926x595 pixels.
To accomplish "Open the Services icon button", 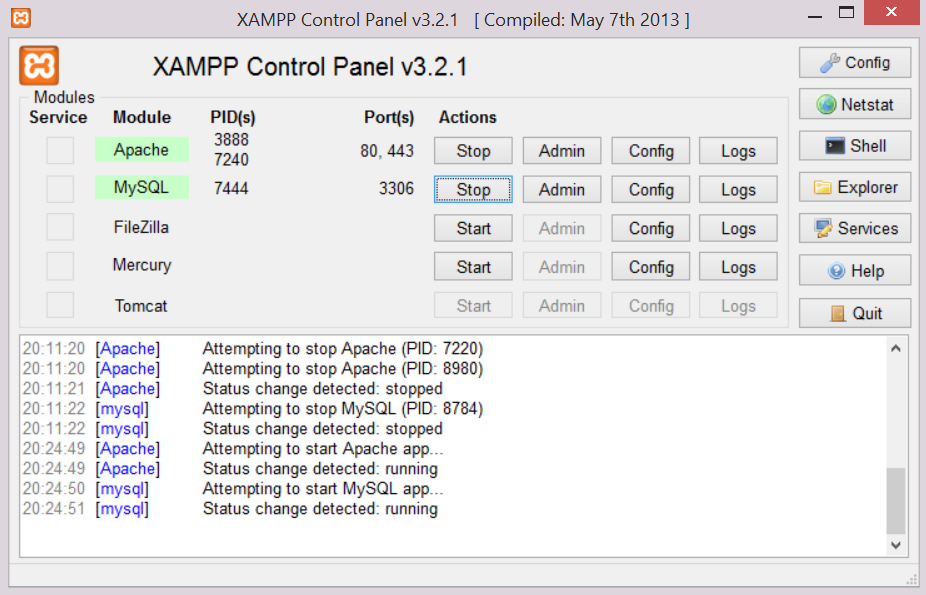I will tap(855, 228).
